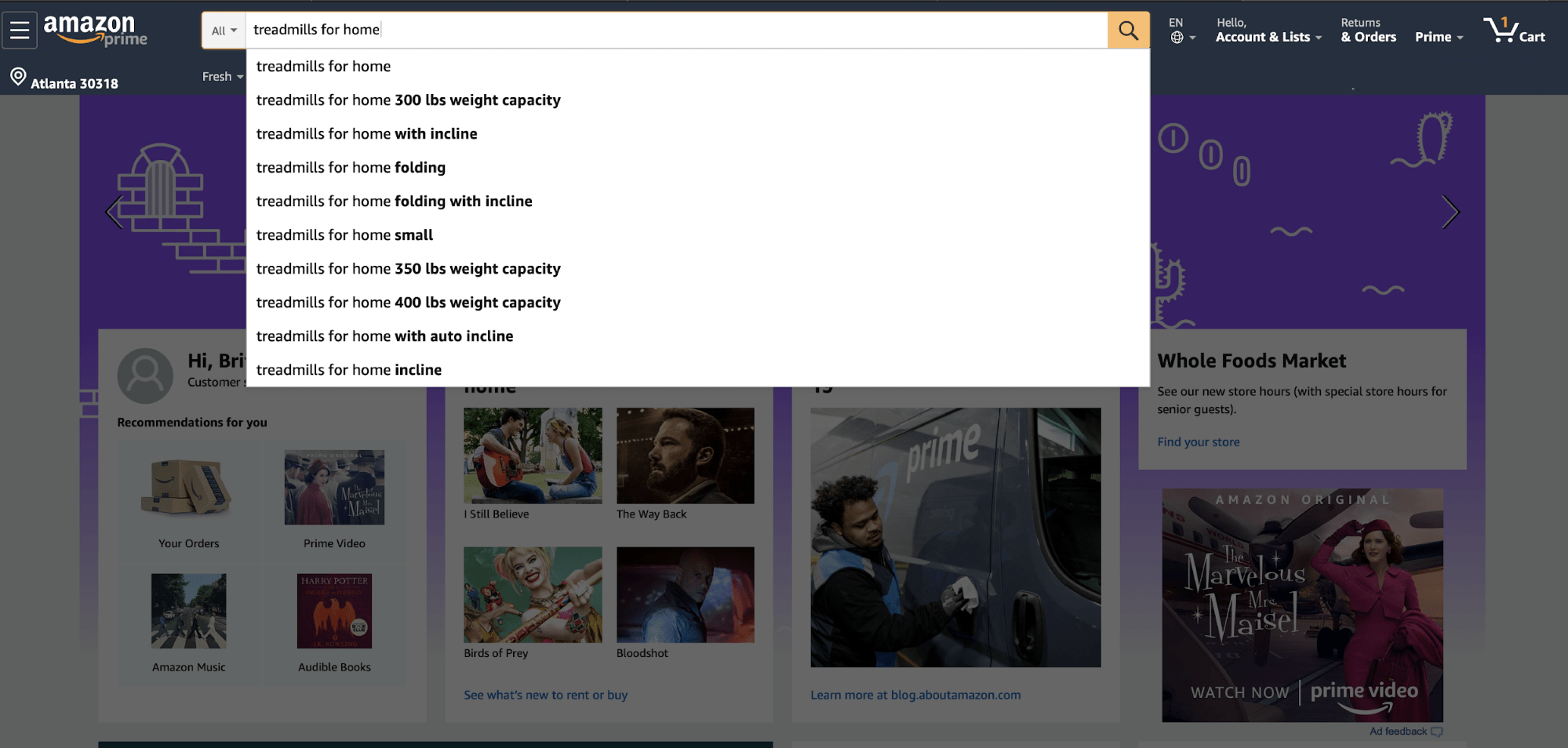This screenshot has width=1568, height=748.
Task: Click 'Find your store' link
Action: coord(1198,442)
